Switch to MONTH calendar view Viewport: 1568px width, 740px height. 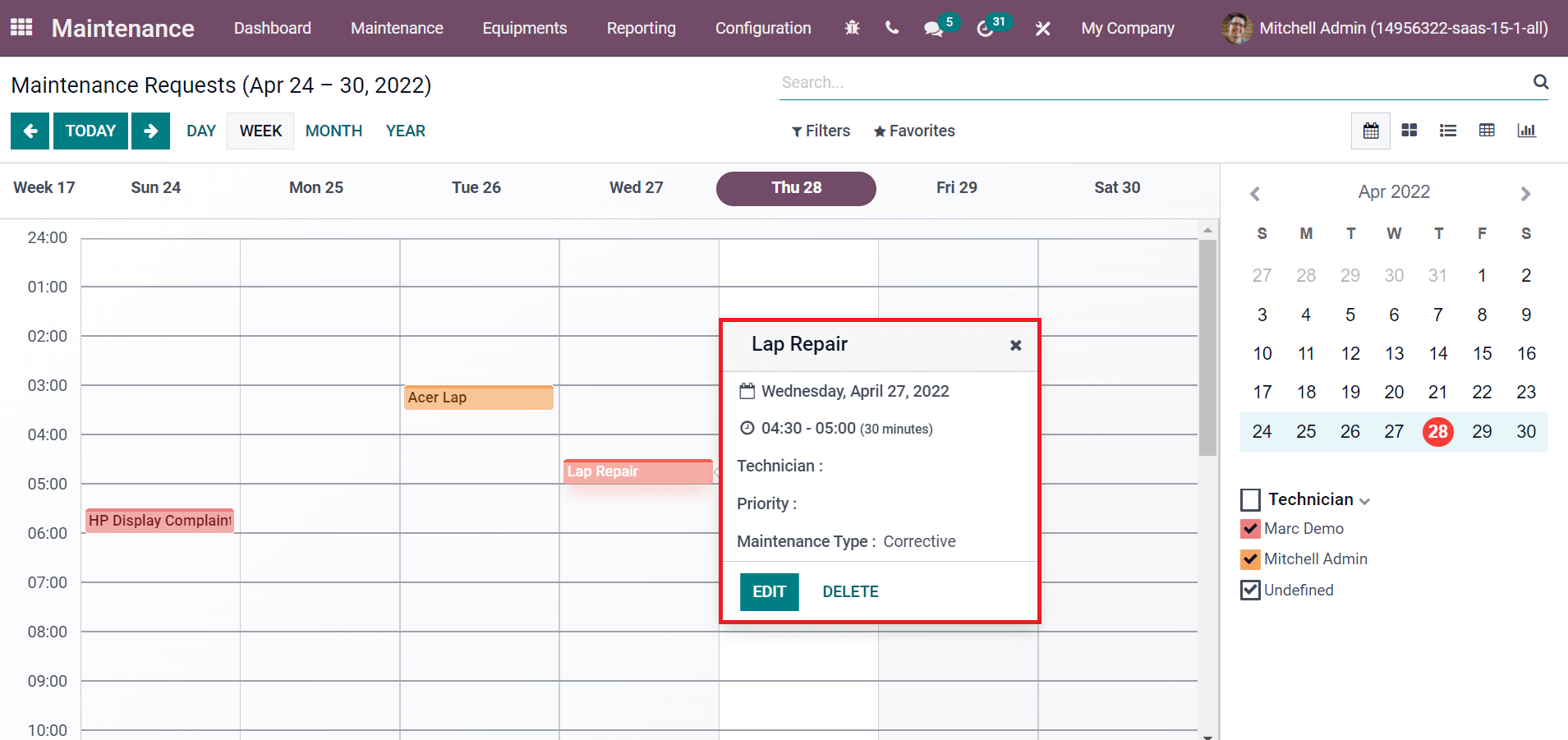point(333,131)
